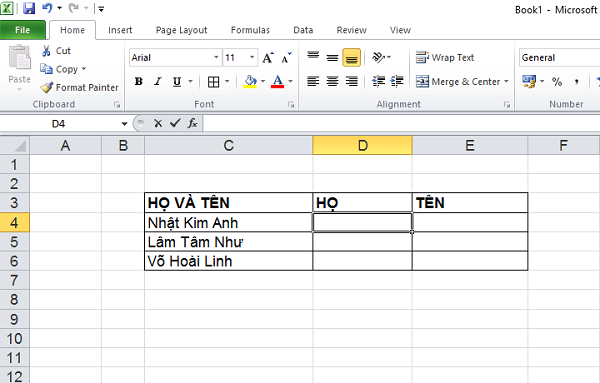Viewport: 600px width, 383px height.
Task: Switch to the Home tab
Action: (x=72, y=30)
